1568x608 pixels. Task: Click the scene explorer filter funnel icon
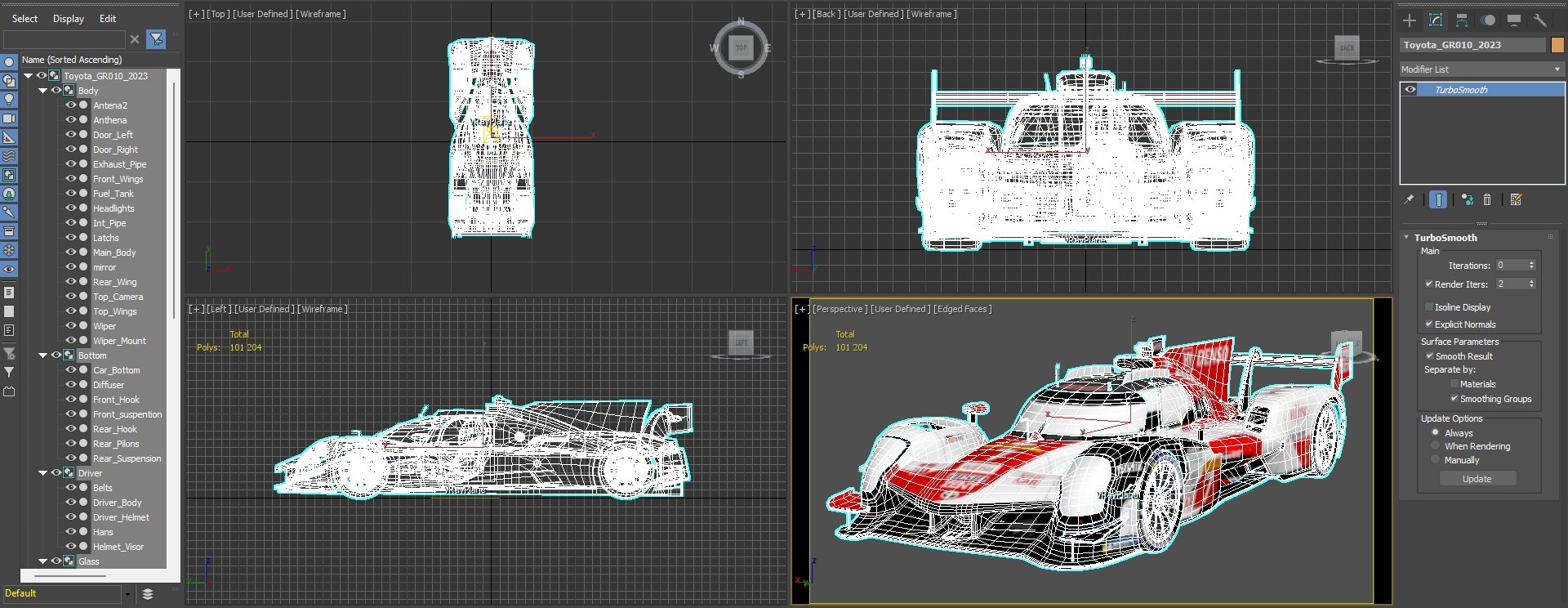tap(156, 39)
